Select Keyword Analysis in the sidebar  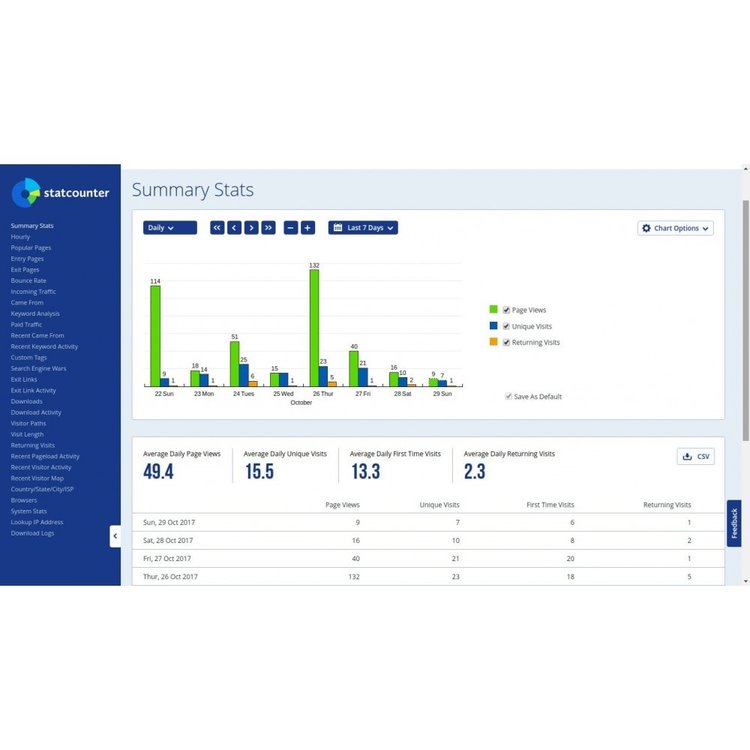tap(35, 314)
